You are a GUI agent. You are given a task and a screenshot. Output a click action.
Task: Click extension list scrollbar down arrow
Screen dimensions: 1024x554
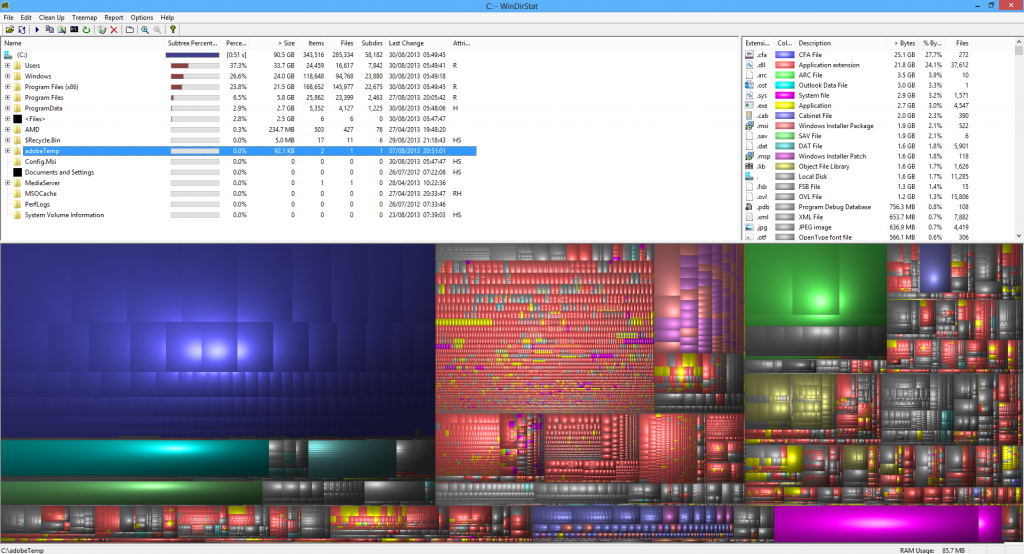(x=1019, y=236)
